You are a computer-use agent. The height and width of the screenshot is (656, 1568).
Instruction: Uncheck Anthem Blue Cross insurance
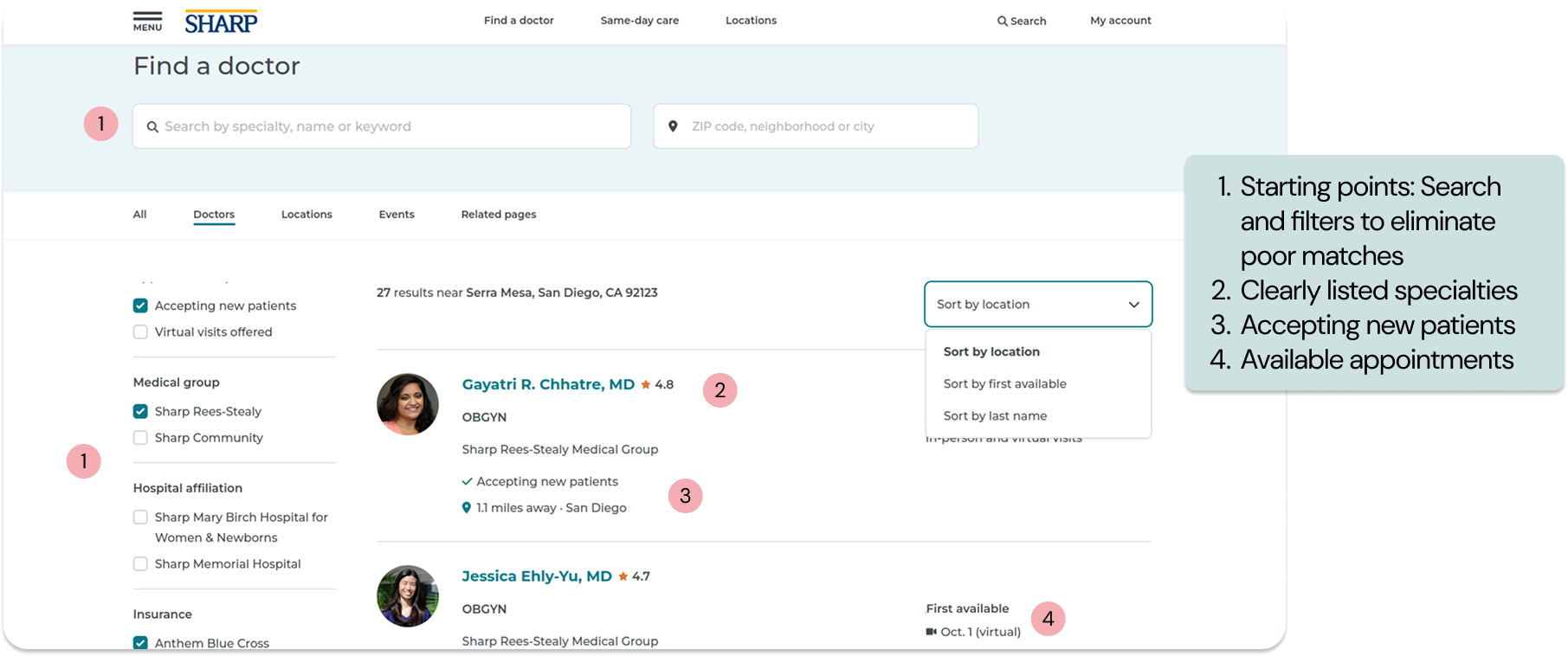tap(140, 643)
